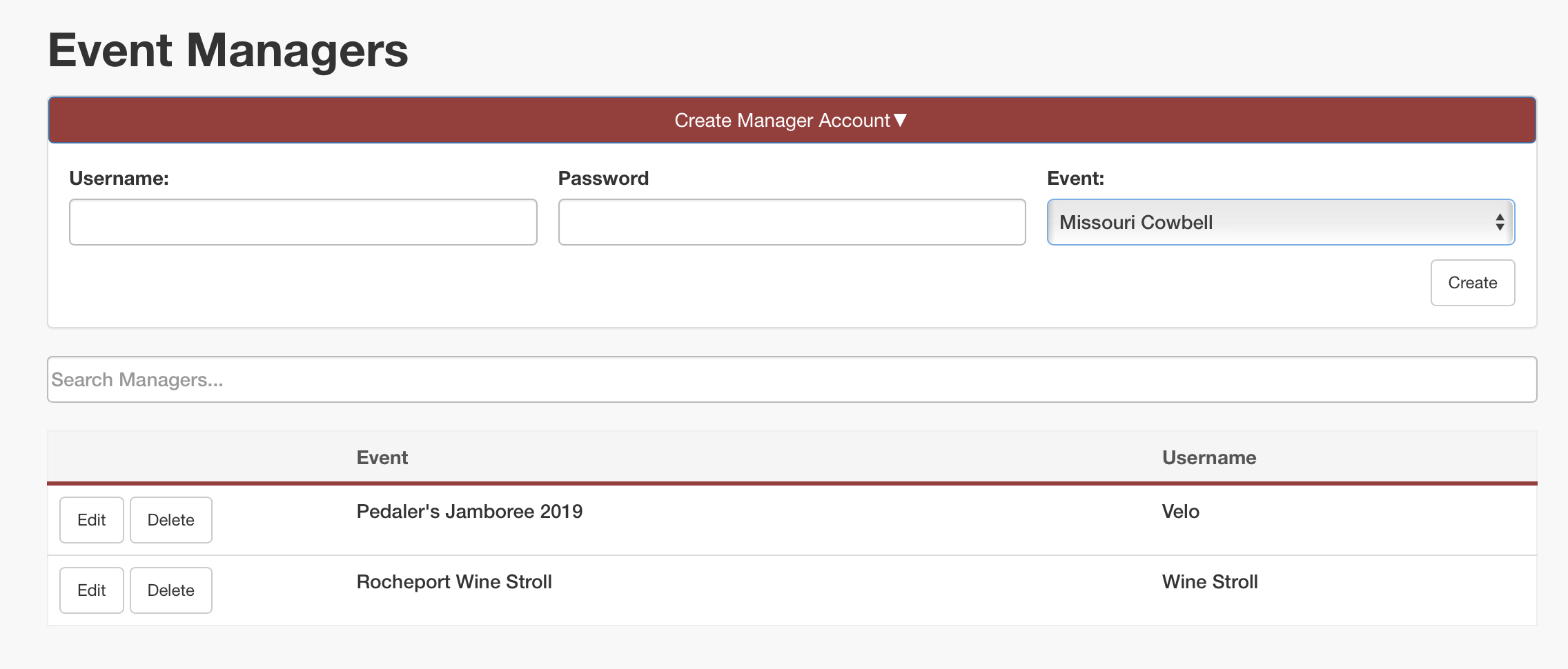Focus the Username input field
This screenshot has width=1568, height=669.
[303, 222]
